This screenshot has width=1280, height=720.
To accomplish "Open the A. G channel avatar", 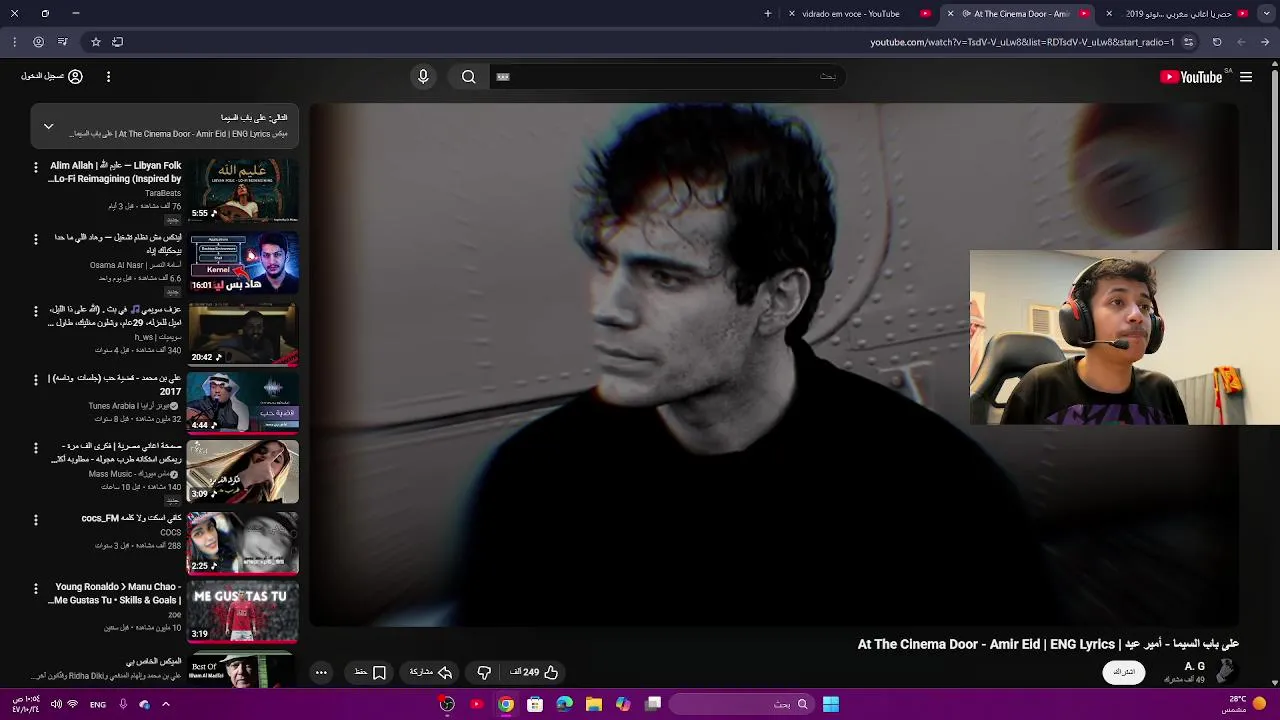I will click(1225, 671).
